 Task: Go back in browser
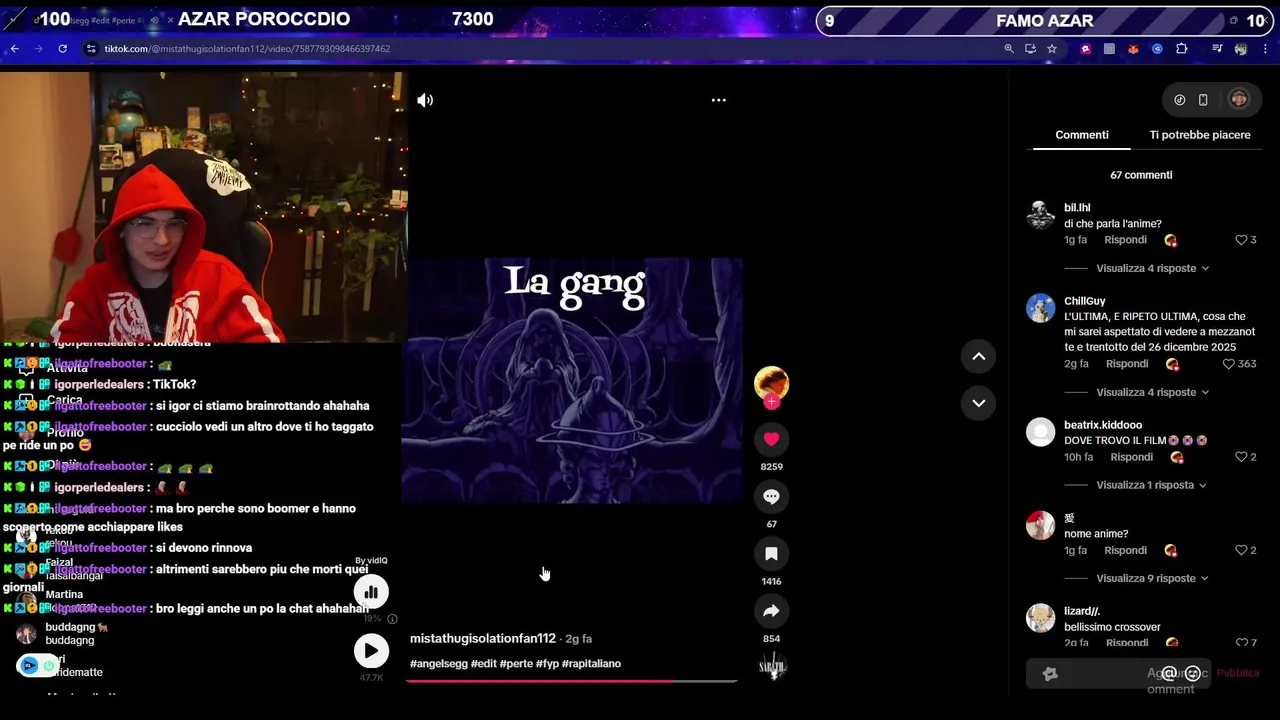click(14, 49)
